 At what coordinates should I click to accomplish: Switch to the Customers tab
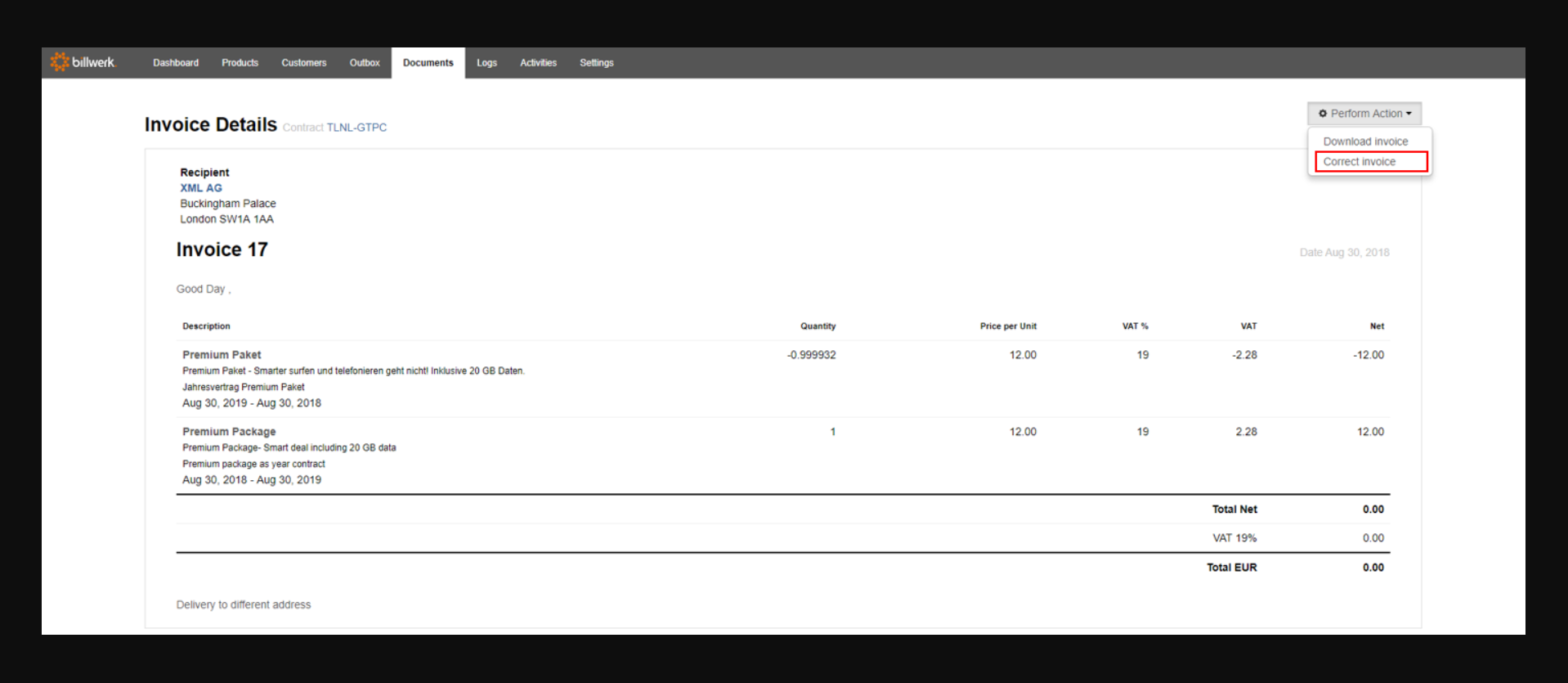[x=303, y=63]
